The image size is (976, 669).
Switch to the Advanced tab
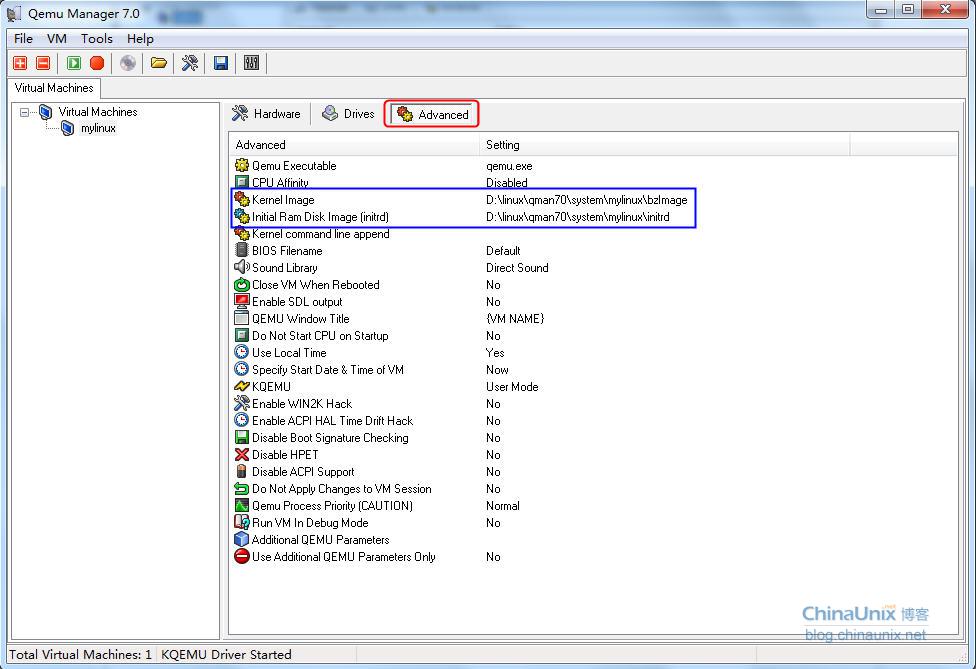[x=431, y=115]
